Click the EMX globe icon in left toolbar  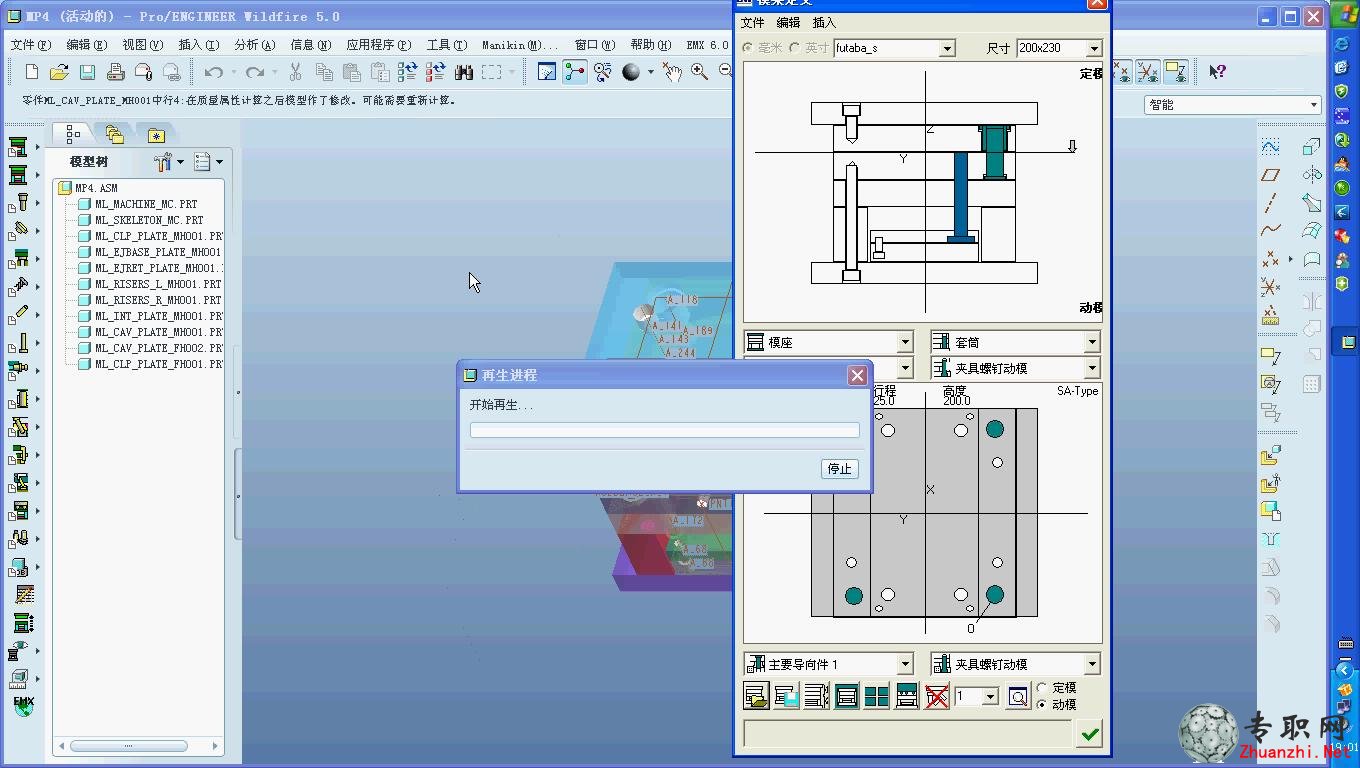pos(23,705)
